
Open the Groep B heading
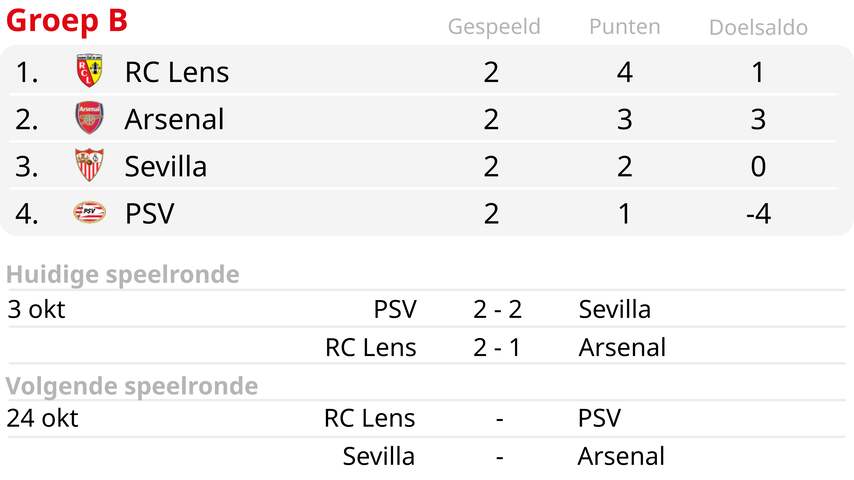point(66,21)
